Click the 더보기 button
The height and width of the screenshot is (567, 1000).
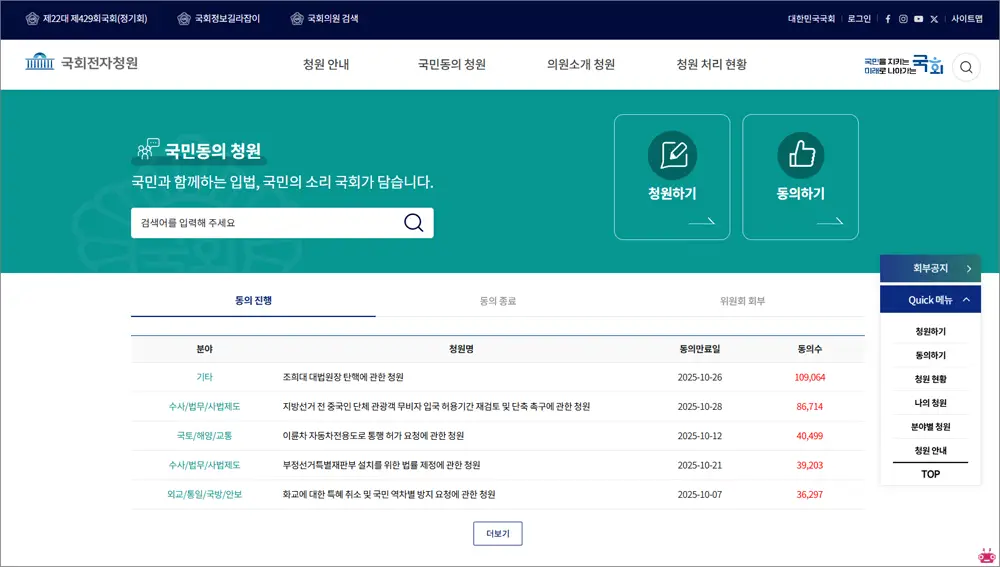click(x=497, y=534)
